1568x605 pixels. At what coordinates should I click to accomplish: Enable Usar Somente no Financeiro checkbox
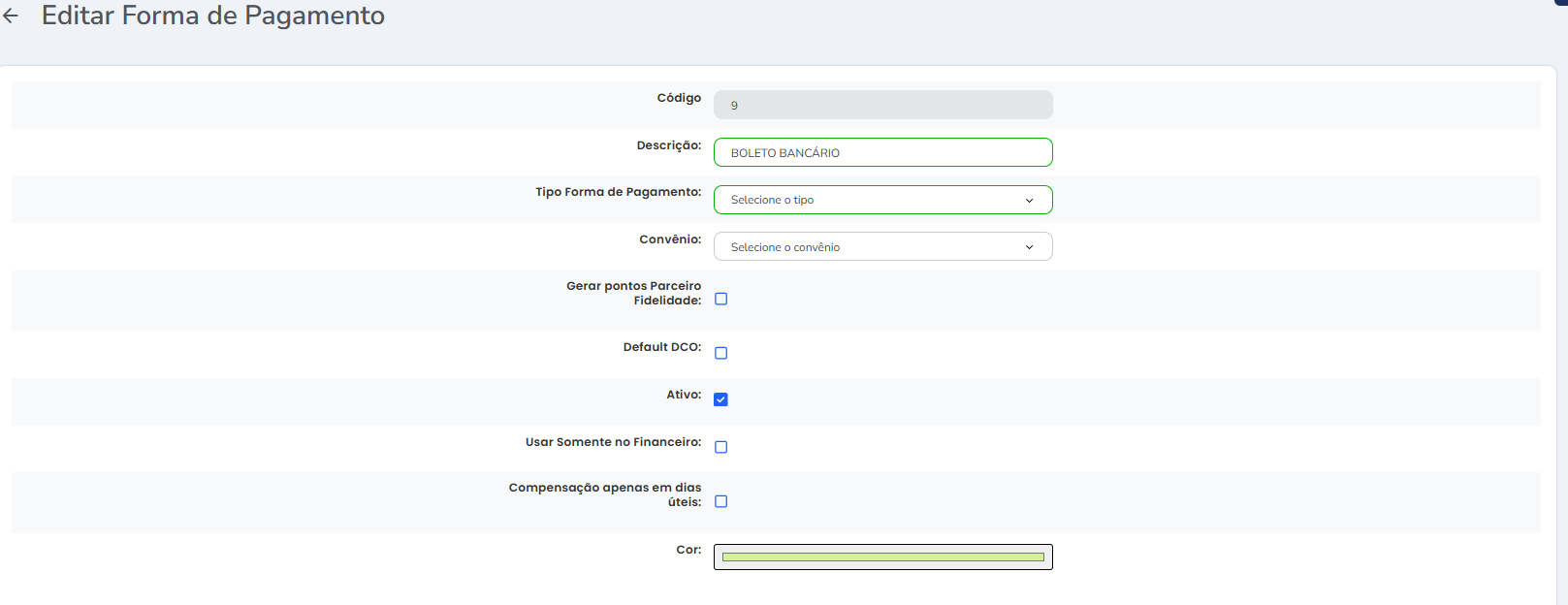(x=720, y=447)
